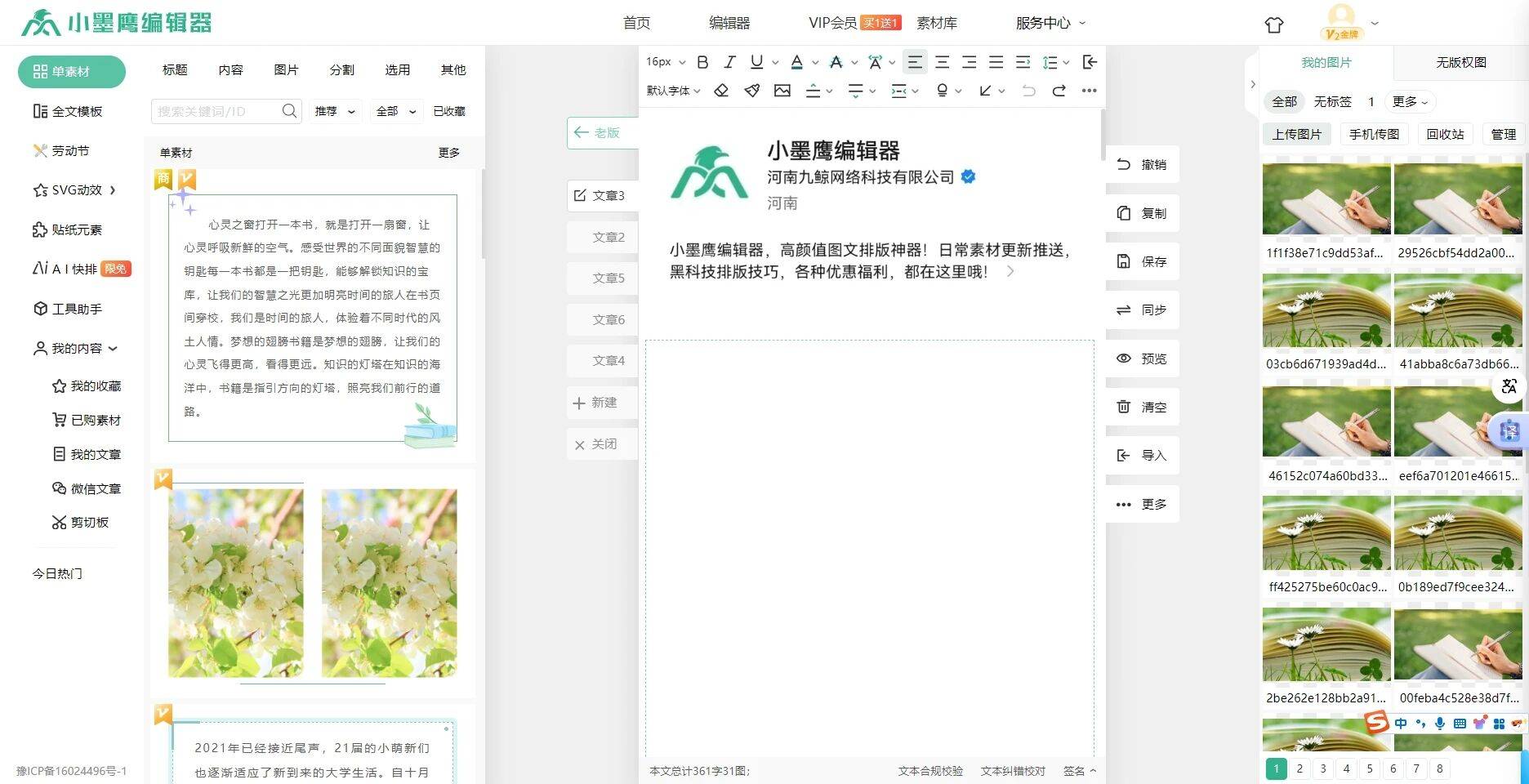Click the 老版 switch-back button
Viewport: 1529px width, 784px height.
point(598,133)
